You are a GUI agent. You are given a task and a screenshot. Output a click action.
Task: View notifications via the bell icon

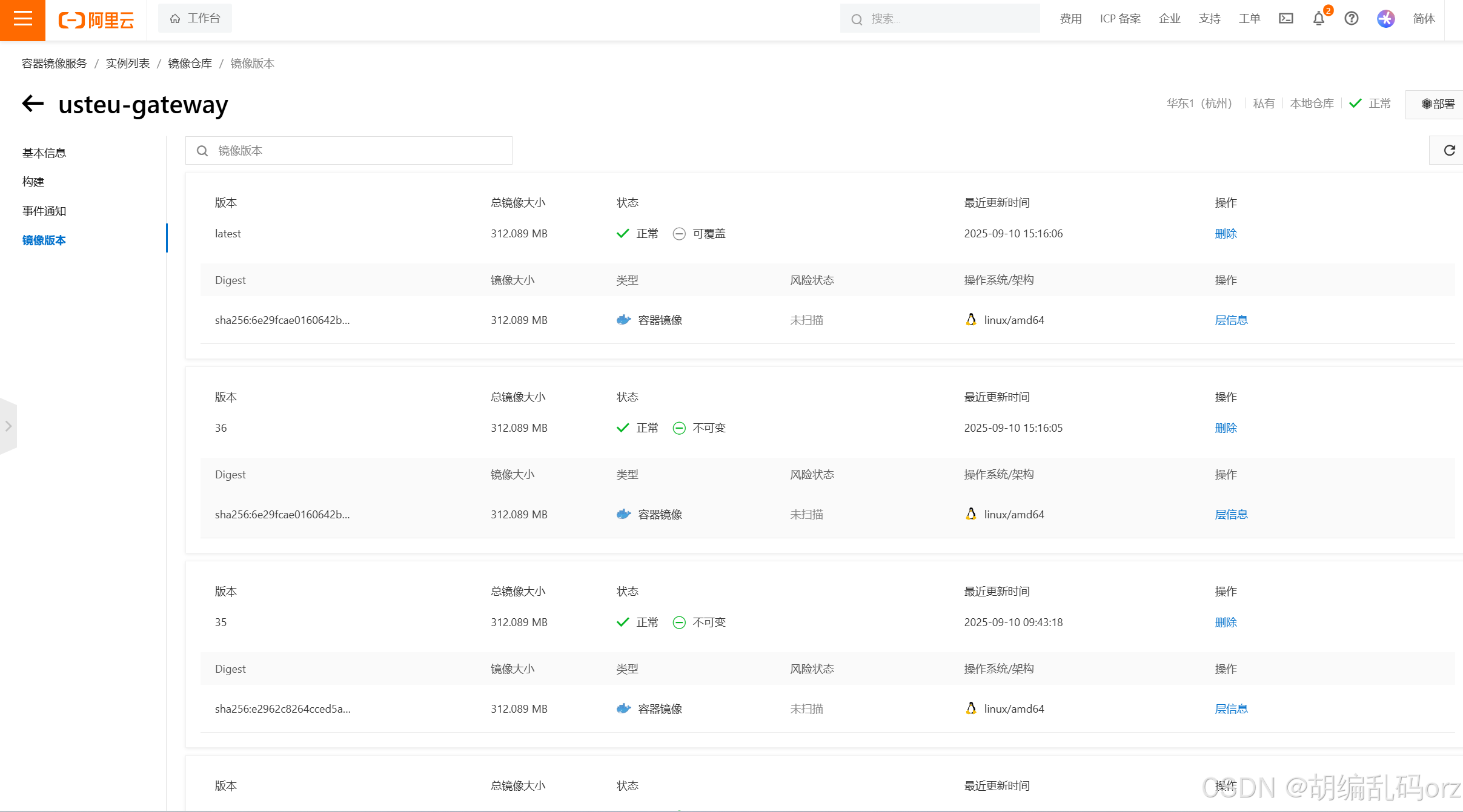[1319, 19]
